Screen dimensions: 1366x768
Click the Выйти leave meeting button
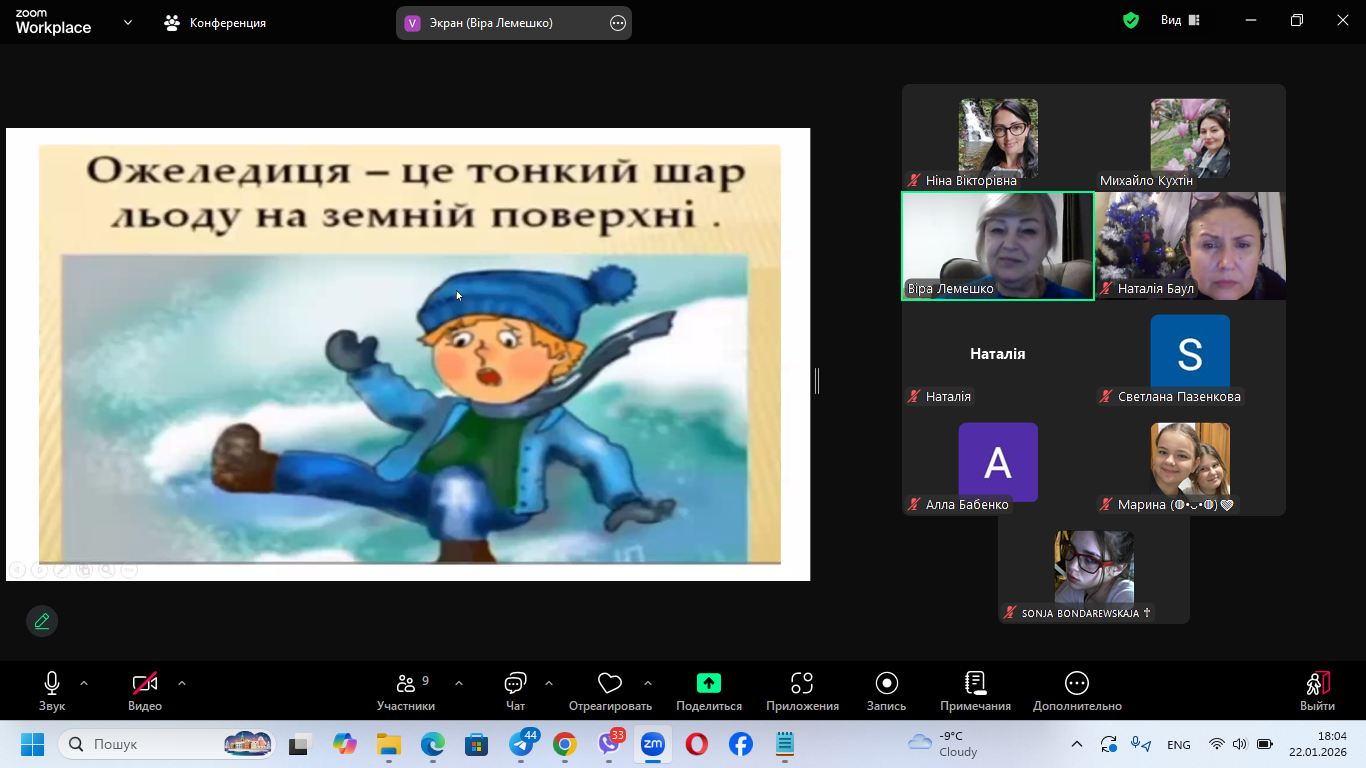tap(1317, 691)
